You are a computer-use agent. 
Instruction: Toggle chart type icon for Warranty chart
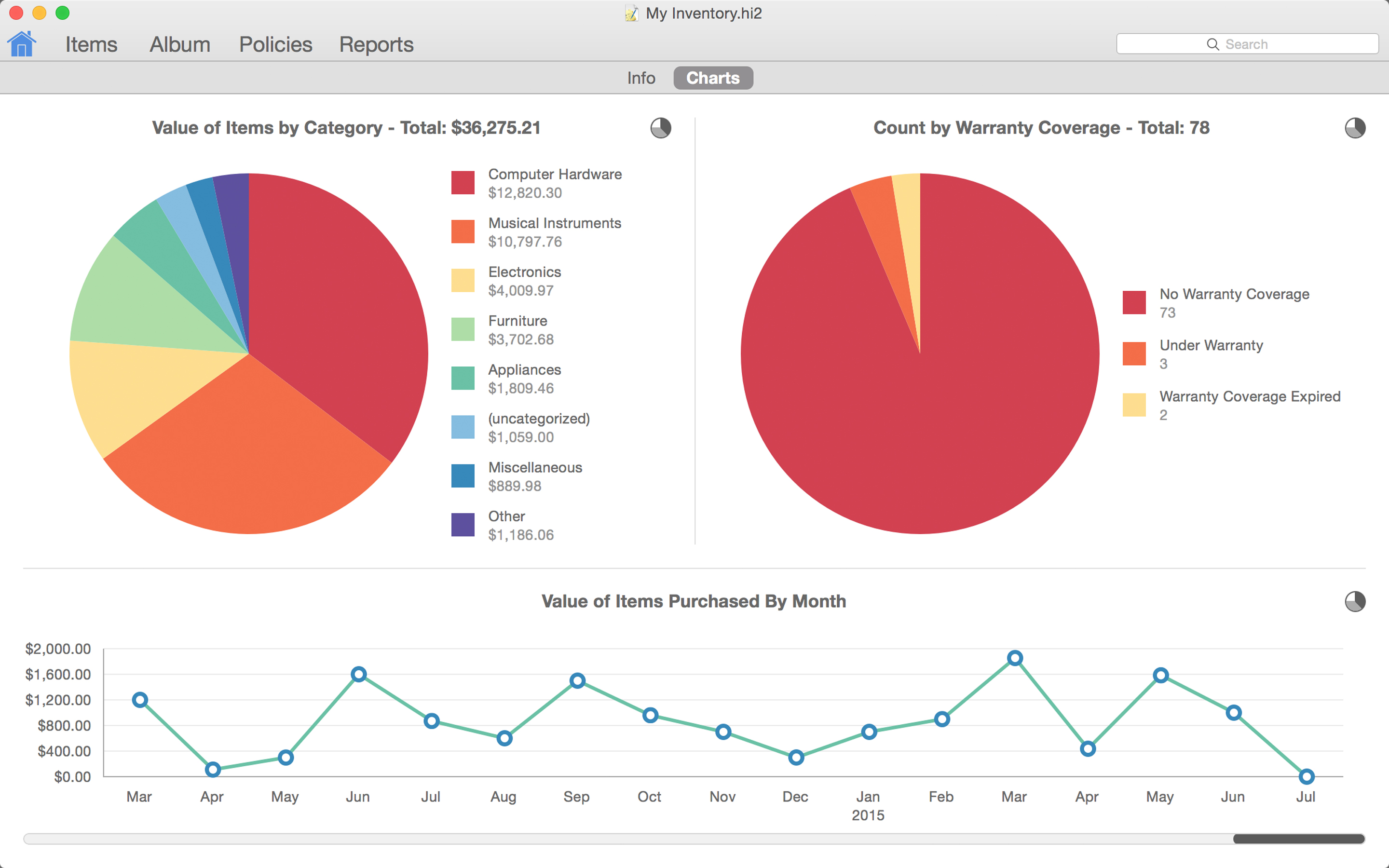(x=1355, y=128)
